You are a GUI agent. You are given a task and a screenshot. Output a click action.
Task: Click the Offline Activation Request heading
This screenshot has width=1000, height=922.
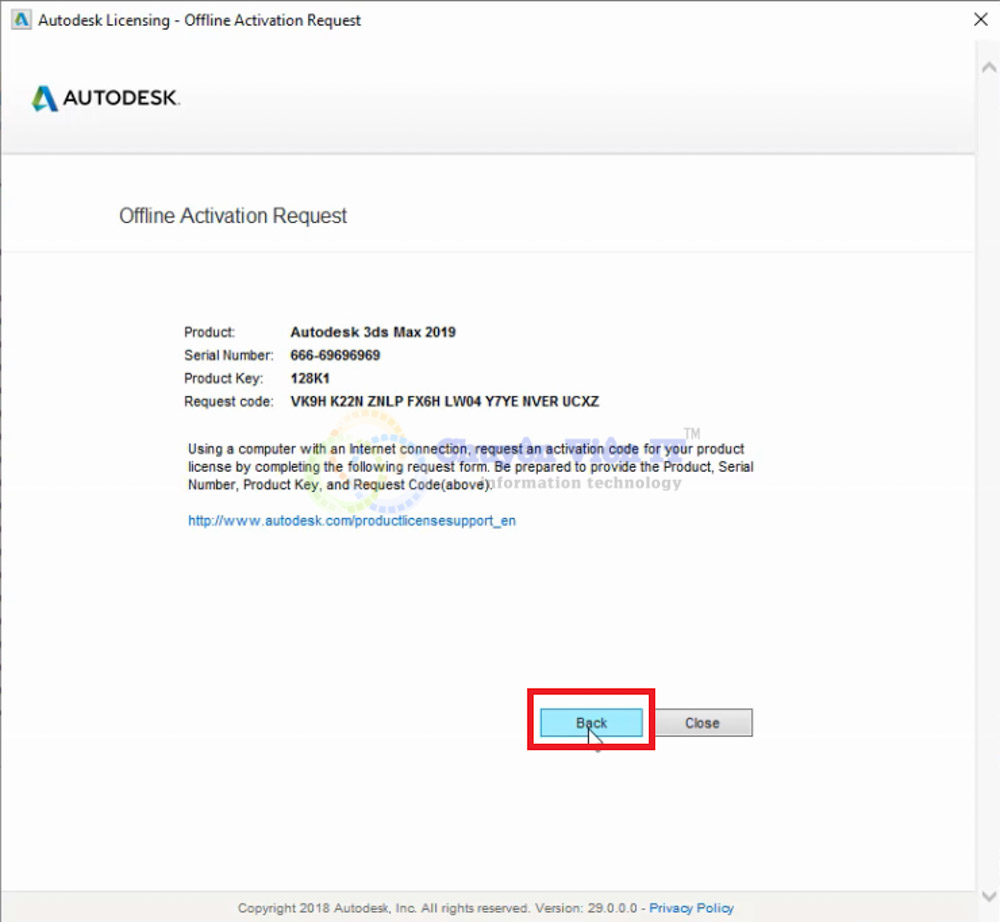(233, 216)
